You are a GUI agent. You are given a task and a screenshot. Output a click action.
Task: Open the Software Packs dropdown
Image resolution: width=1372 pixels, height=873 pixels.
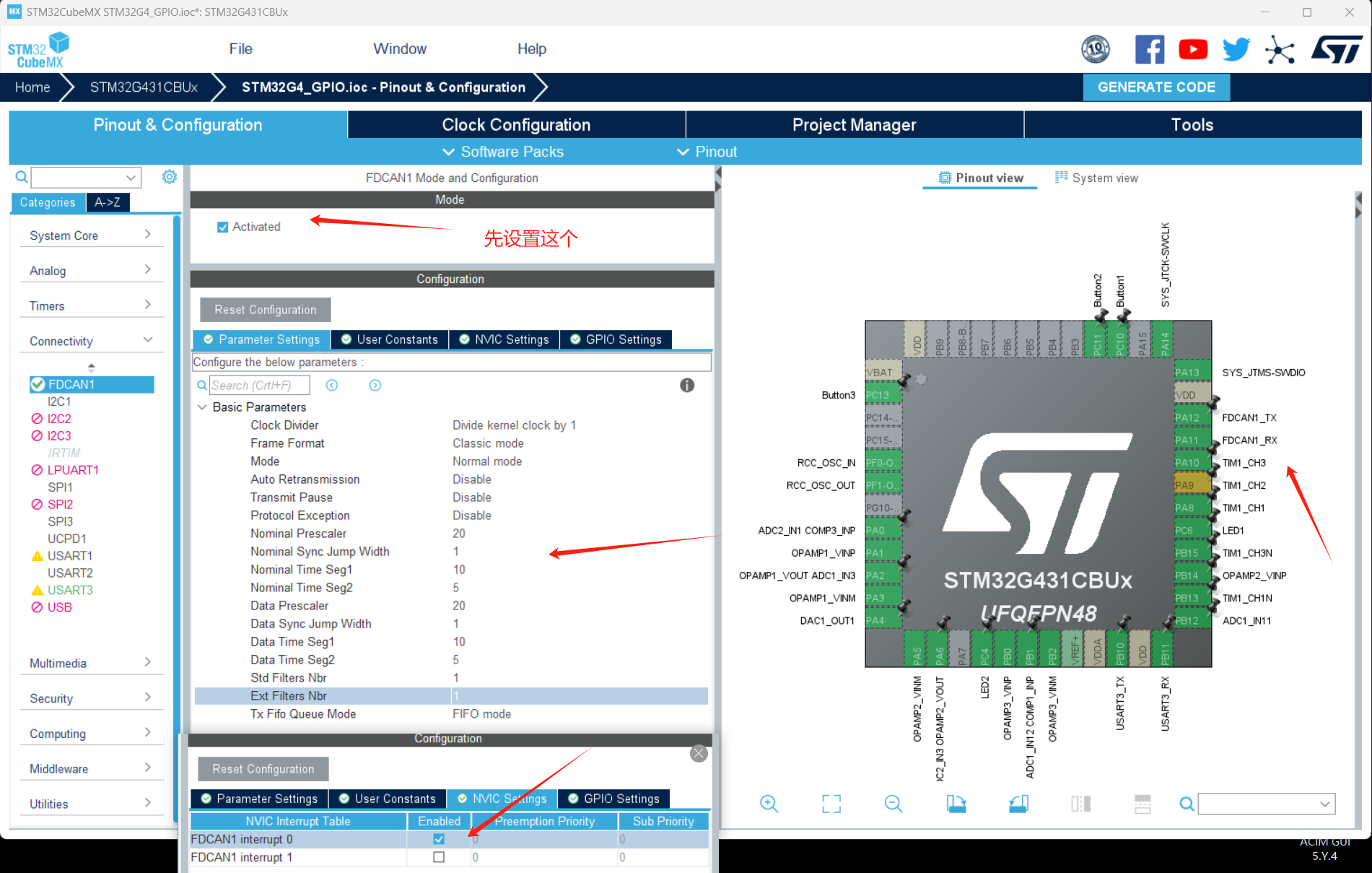[502, 152]
